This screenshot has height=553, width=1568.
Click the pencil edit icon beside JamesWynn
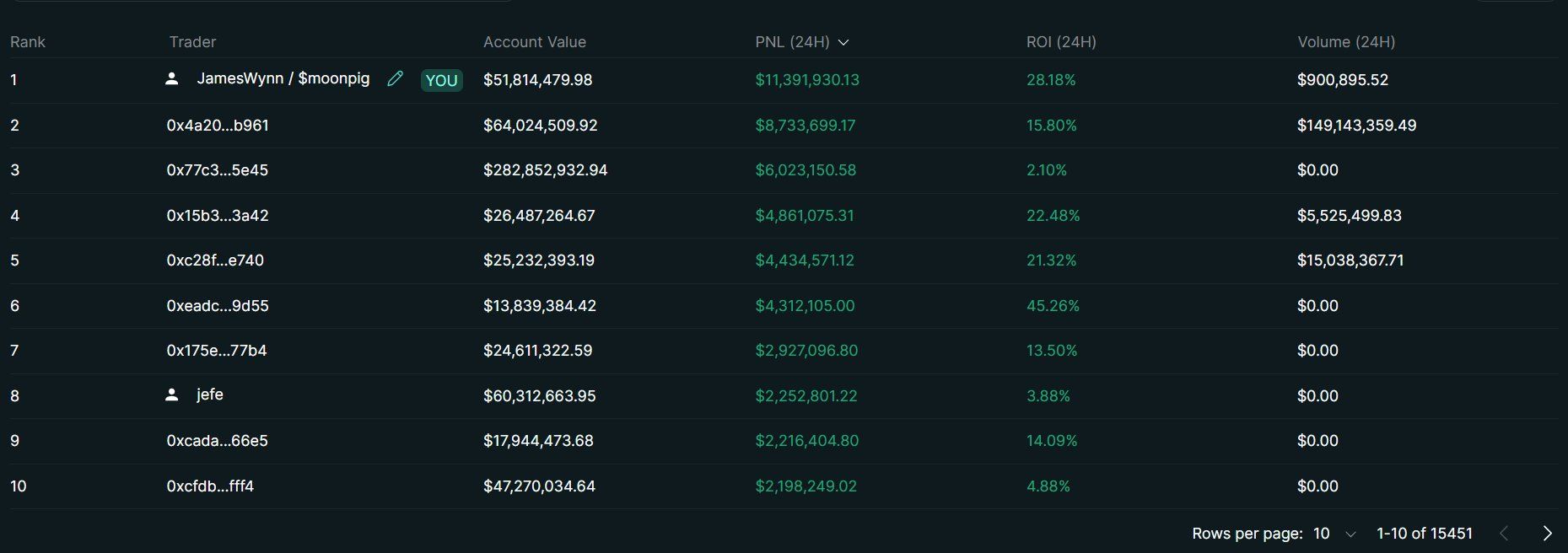pos(395,79)
